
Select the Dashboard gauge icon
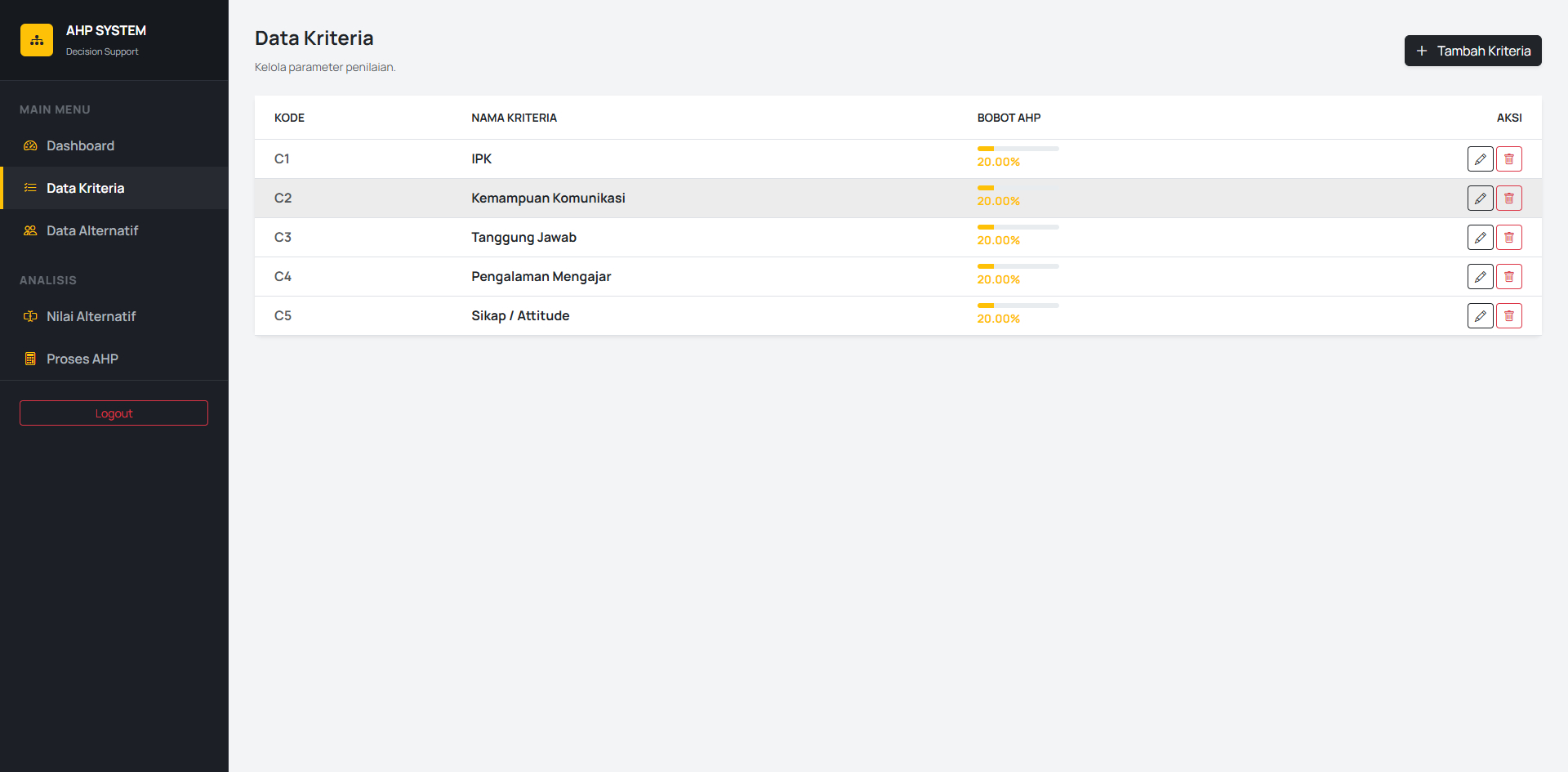click(30, 145)
